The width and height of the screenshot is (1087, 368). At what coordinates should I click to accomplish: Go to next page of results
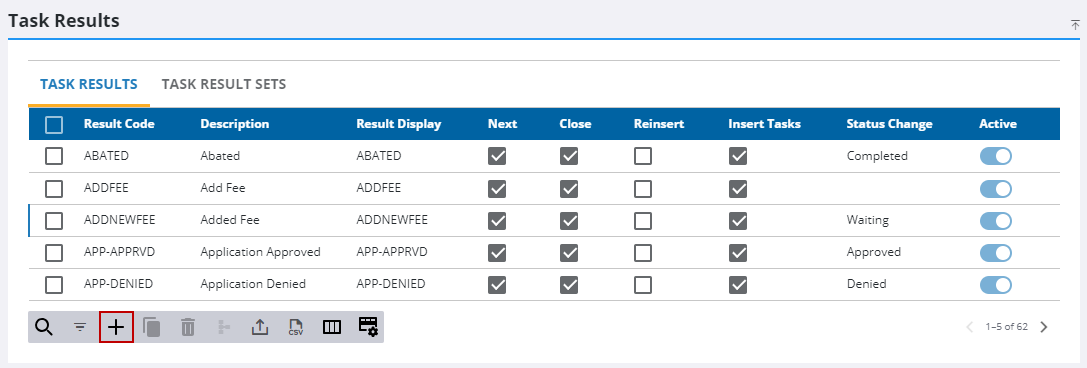click(x=1044, y=327)
